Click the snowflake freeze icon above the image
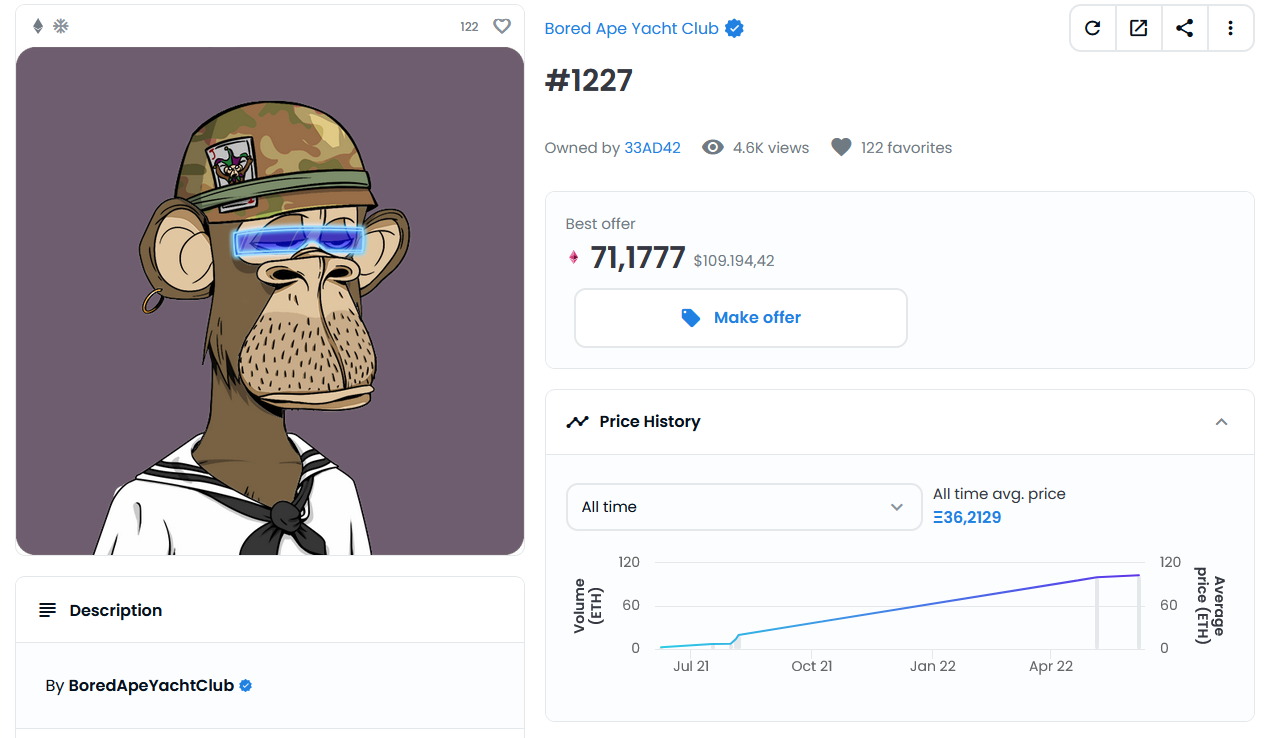The width and height of the screenshot is (1265, 738). [61, 26]
